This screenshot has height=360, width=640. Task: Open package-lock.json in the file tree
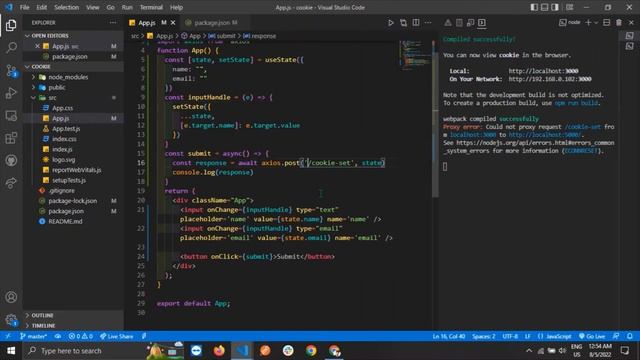(x=73, y=201)
